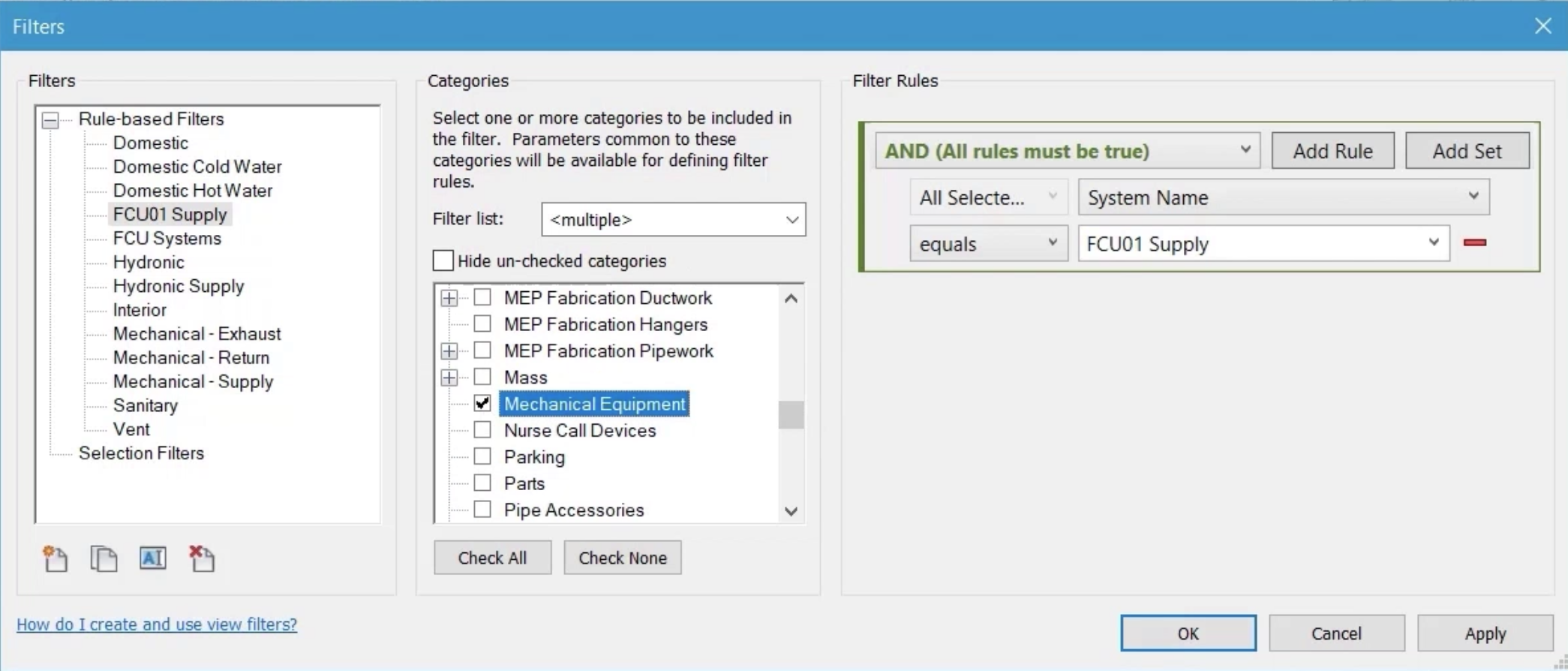The image size is (1568, 671).
Task: Check the Parts category checkbox
Action: click(x=482, y=483)
